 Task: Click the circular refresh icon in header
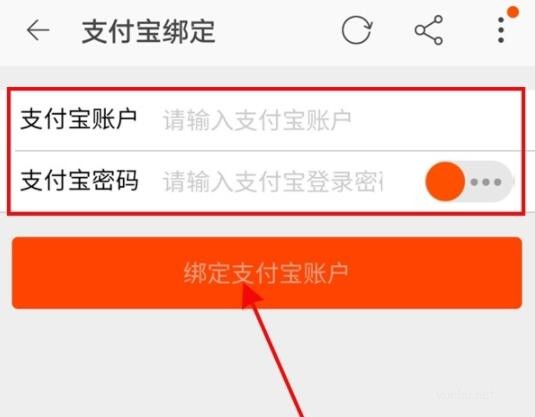(x=357, y=30)
